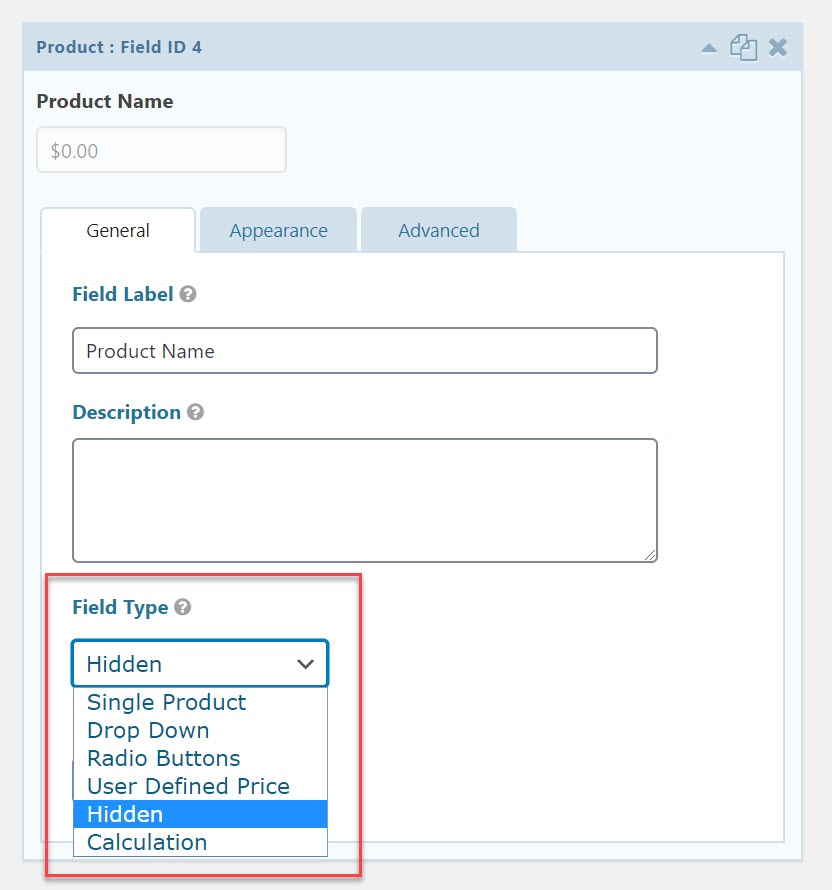
Task: Choose User Defined Price option
Action: click(200, 786)
